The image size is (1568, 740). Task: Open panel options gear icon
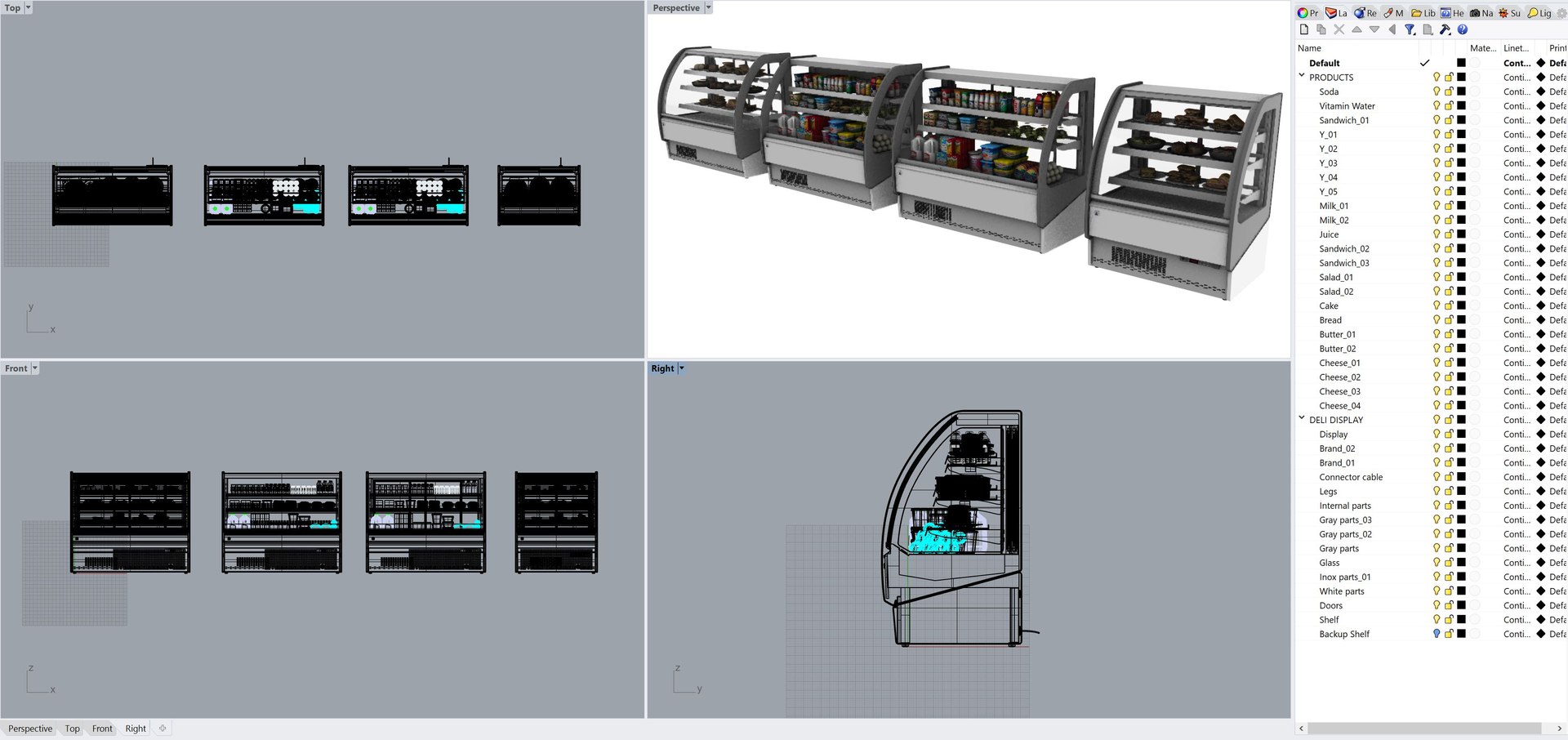tap(1561, 13)
